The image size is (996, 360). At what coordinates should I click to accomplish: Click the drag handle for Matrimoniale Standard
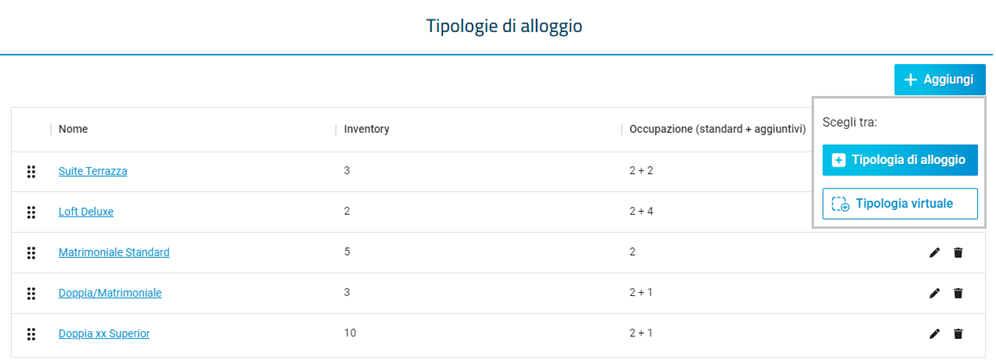[30, 253]
